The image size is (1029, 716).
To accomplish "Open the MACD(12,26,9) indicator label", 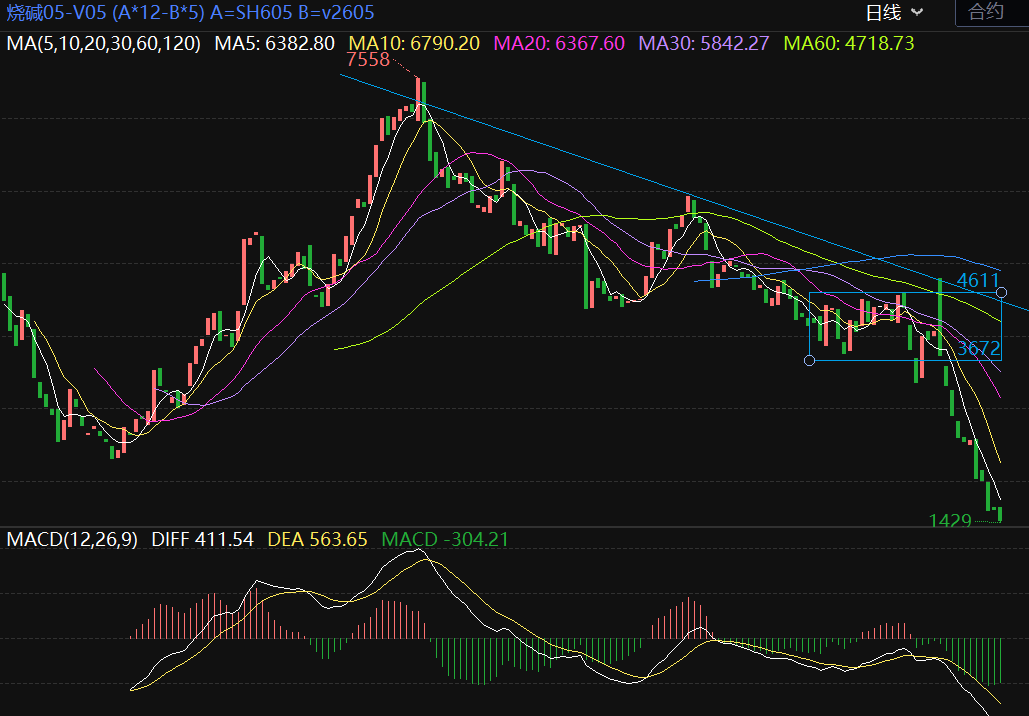I will coord(74,540).
